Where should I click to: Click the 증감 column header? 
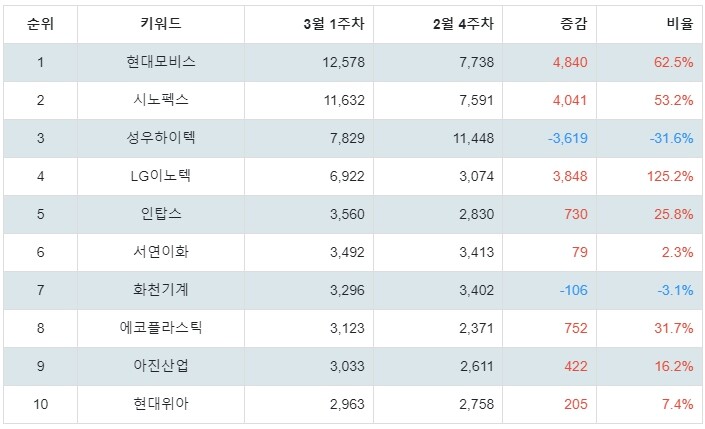click(574, 24)
